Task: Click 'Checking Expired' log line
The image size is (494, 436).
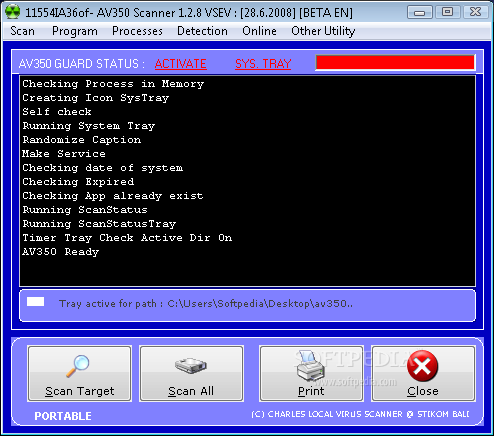Action: pyautogui.click(x=78, y=182)
